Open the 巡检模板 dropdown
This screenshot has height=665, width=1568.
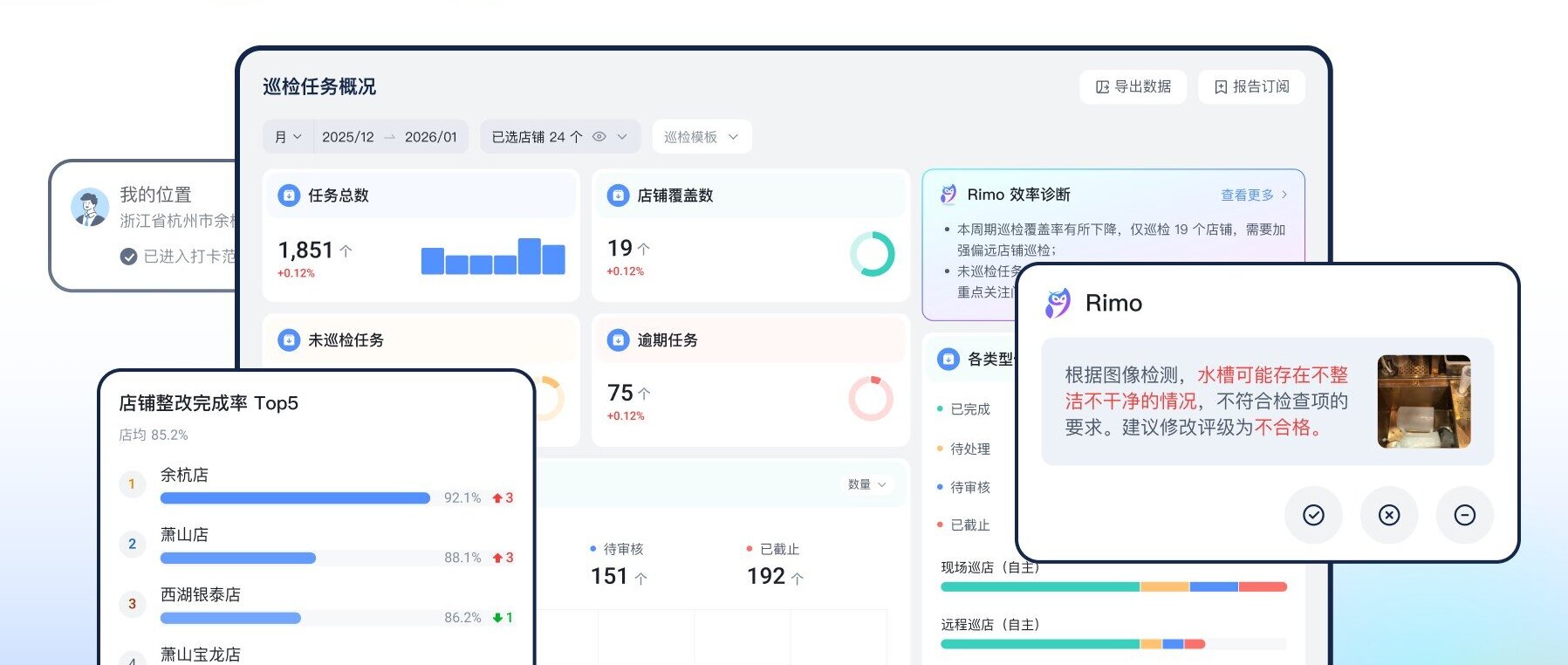pyautogui.click(x=702, y=137)
